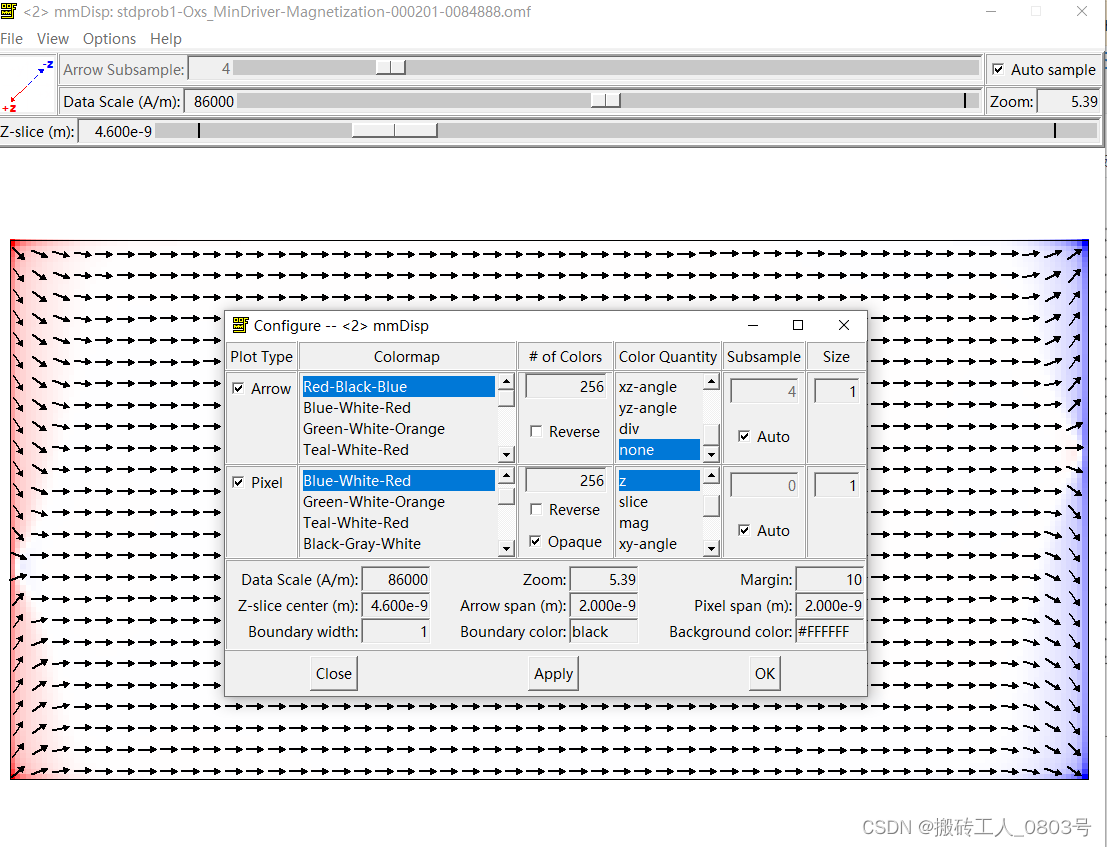
Task: Open the Help menu
Action: [166, 39]
